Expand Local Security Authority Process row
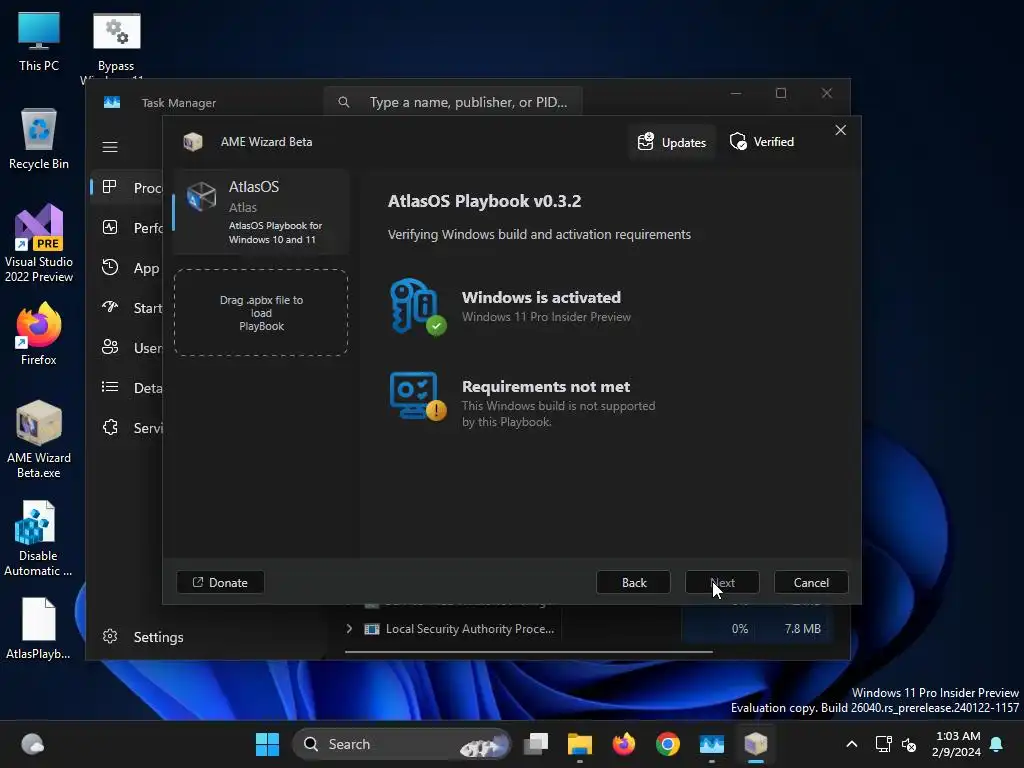 point(349,628)
